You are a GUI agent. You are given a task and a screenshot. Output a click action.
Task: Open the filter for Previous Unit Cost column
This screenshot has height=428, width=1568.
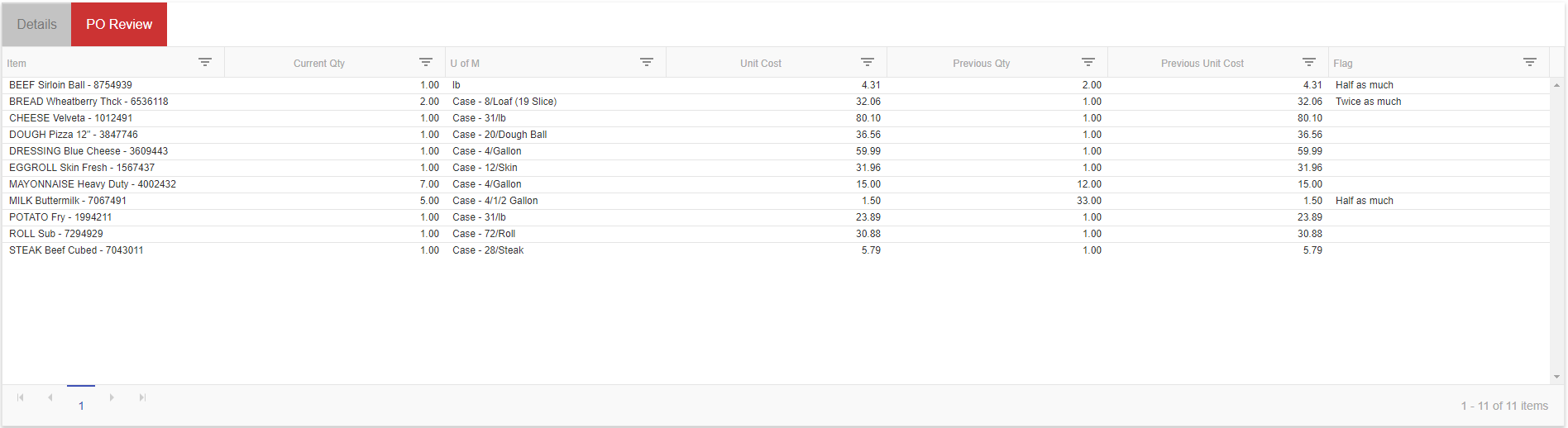[x=1309, y=63]
